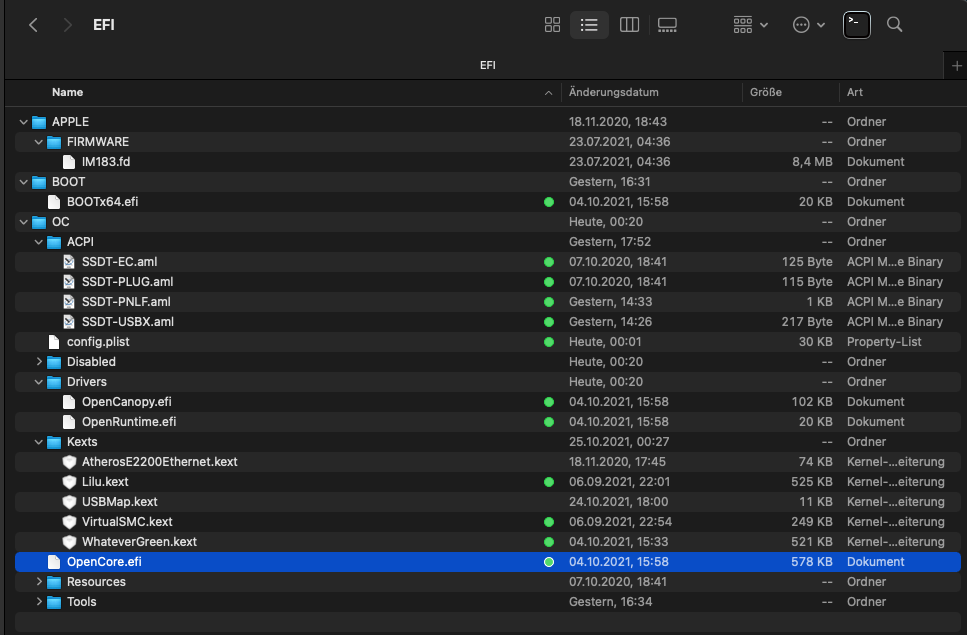The width and height of the screenshot is (967, 635).
Task: Collapse the OC folder
Action: click(x=23, y=222)
